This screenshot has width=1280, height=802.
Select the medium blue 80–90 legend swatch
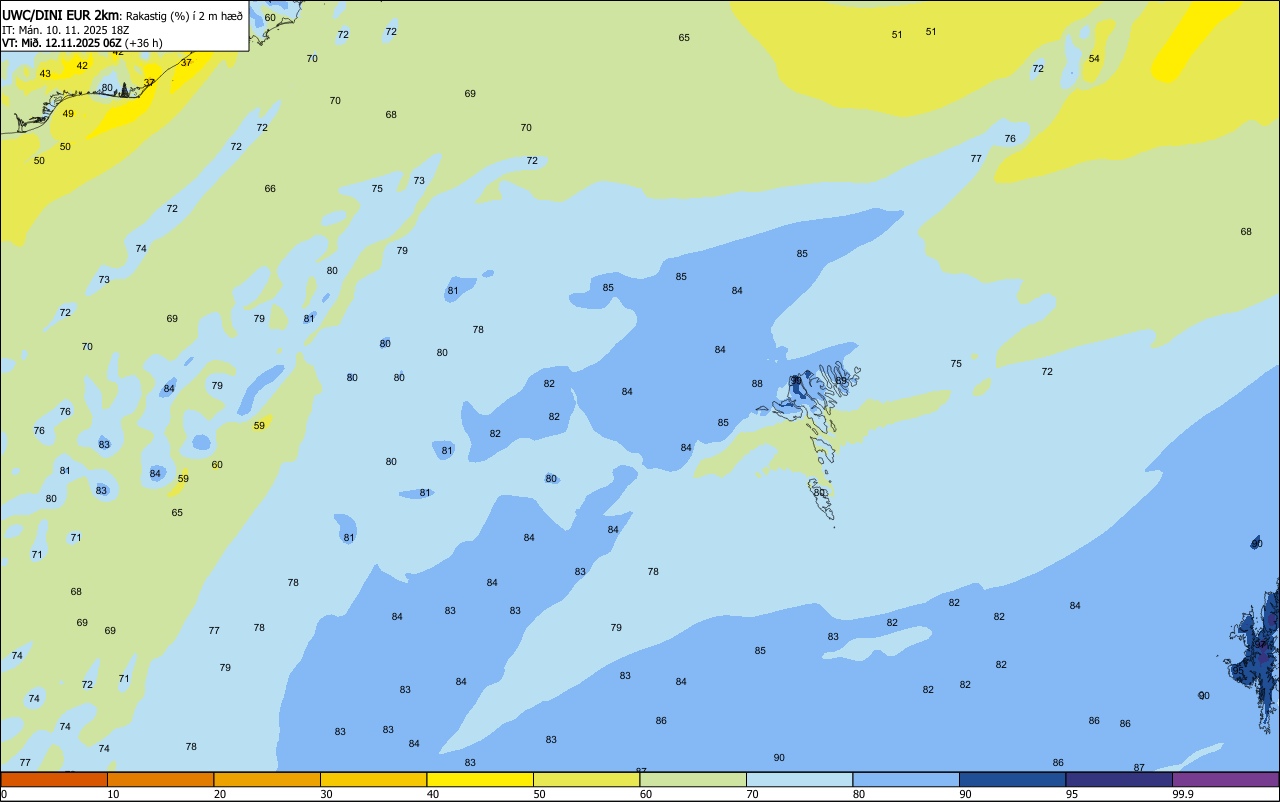coord(906,779)
